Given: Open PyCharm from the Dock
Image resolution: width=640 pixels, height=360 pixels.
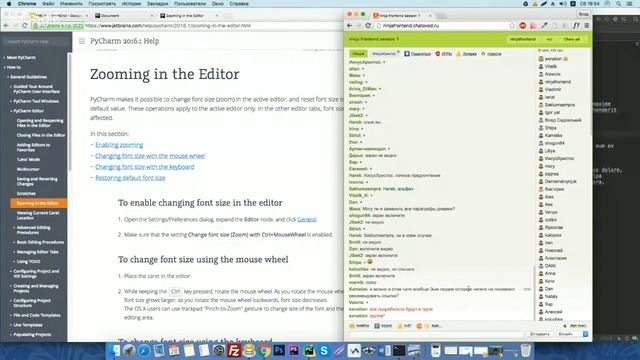Looking at the screenshot, I should click(x=309, y=351).
